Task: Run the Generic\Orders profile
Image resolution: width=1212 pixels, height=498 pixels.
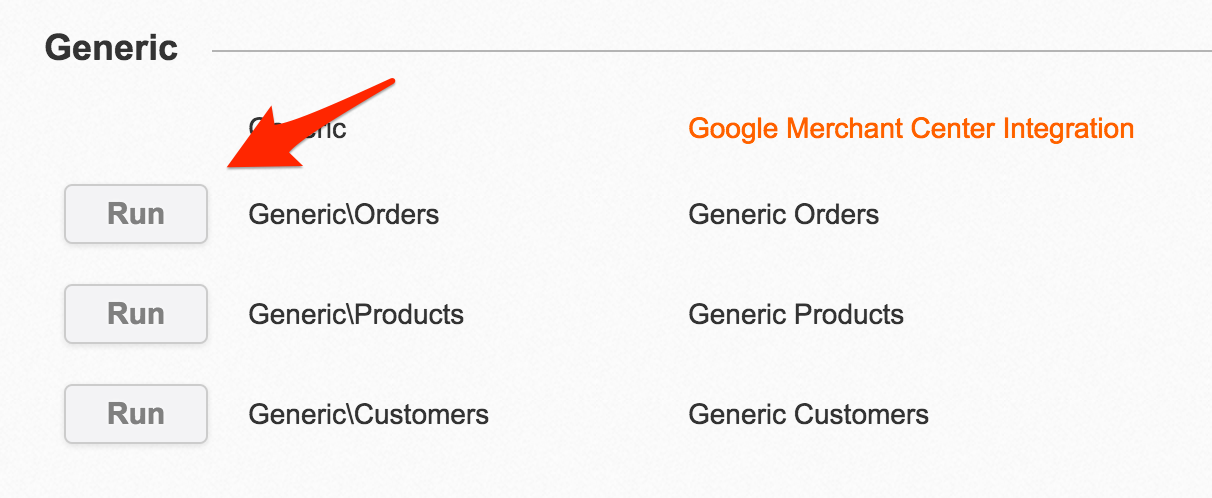Action: pyautogui.click(x=136, y=214)
